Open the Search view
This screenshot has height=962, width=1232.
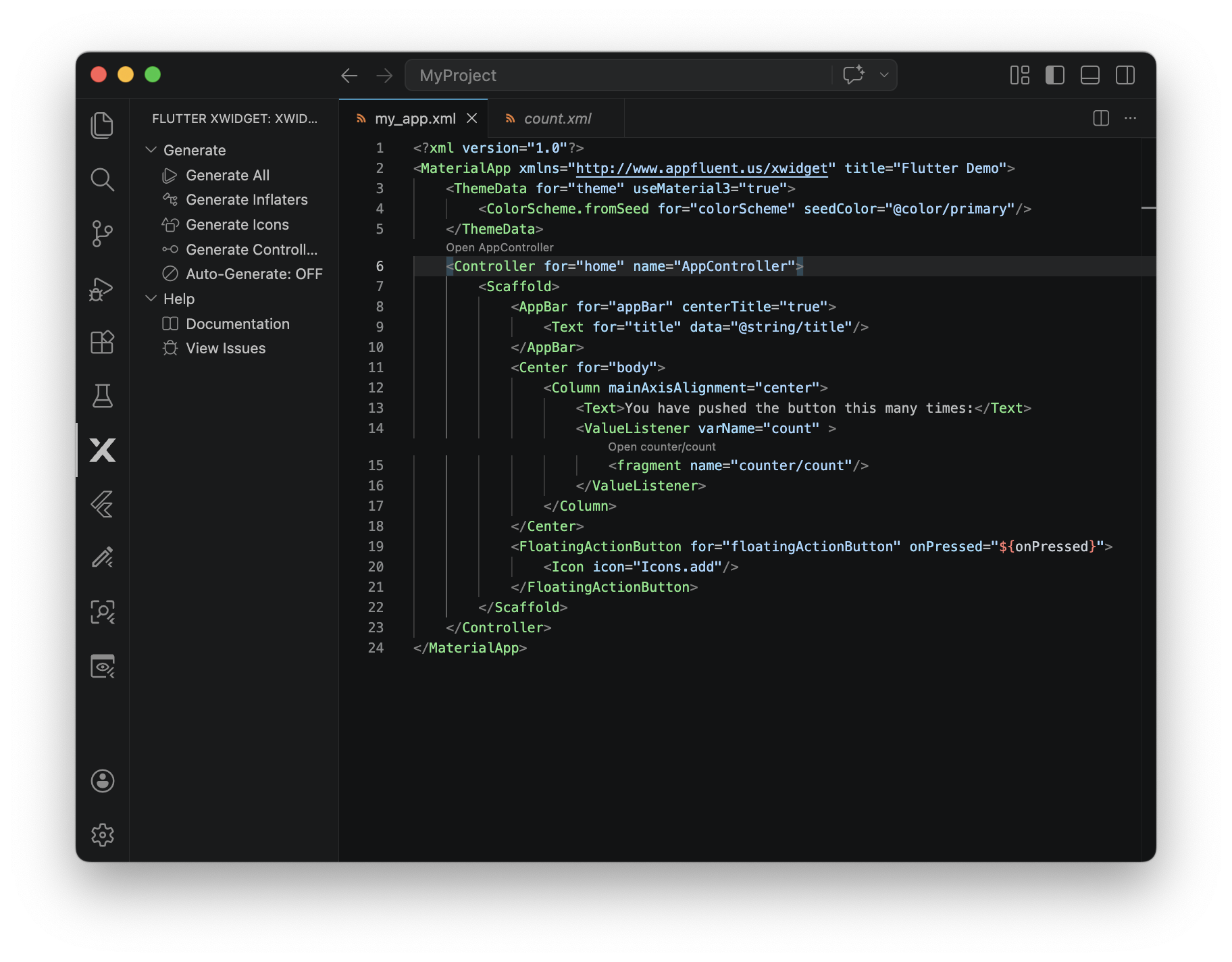pos(102,180)
